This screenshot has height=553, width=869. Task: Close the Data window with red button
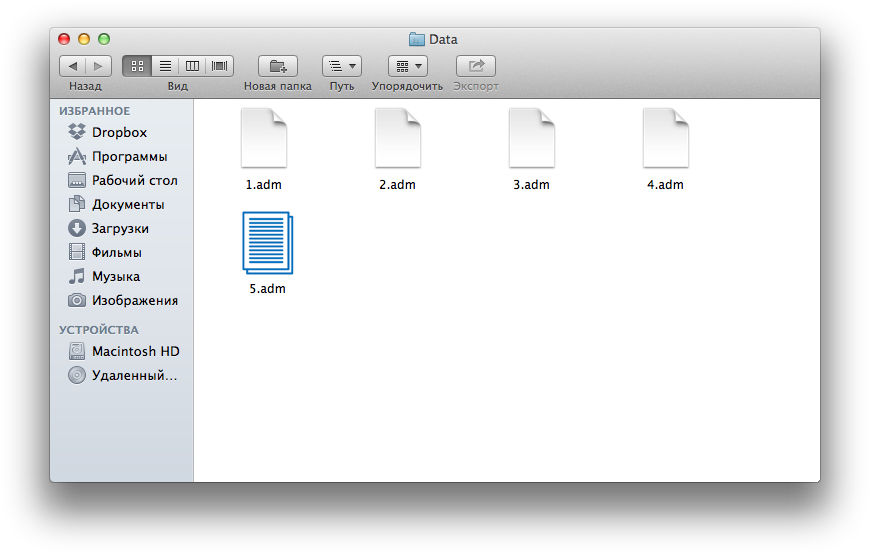click(64, 39)
